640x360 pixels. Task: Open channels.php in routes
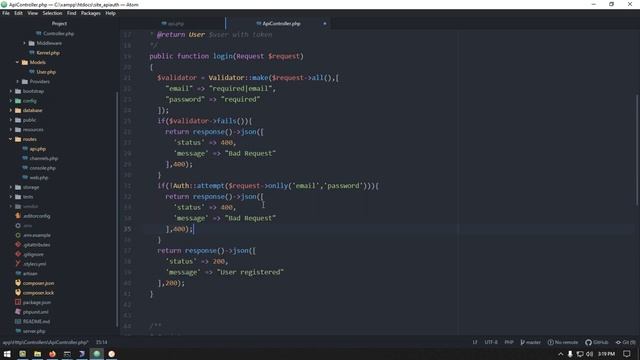point(44,158)
